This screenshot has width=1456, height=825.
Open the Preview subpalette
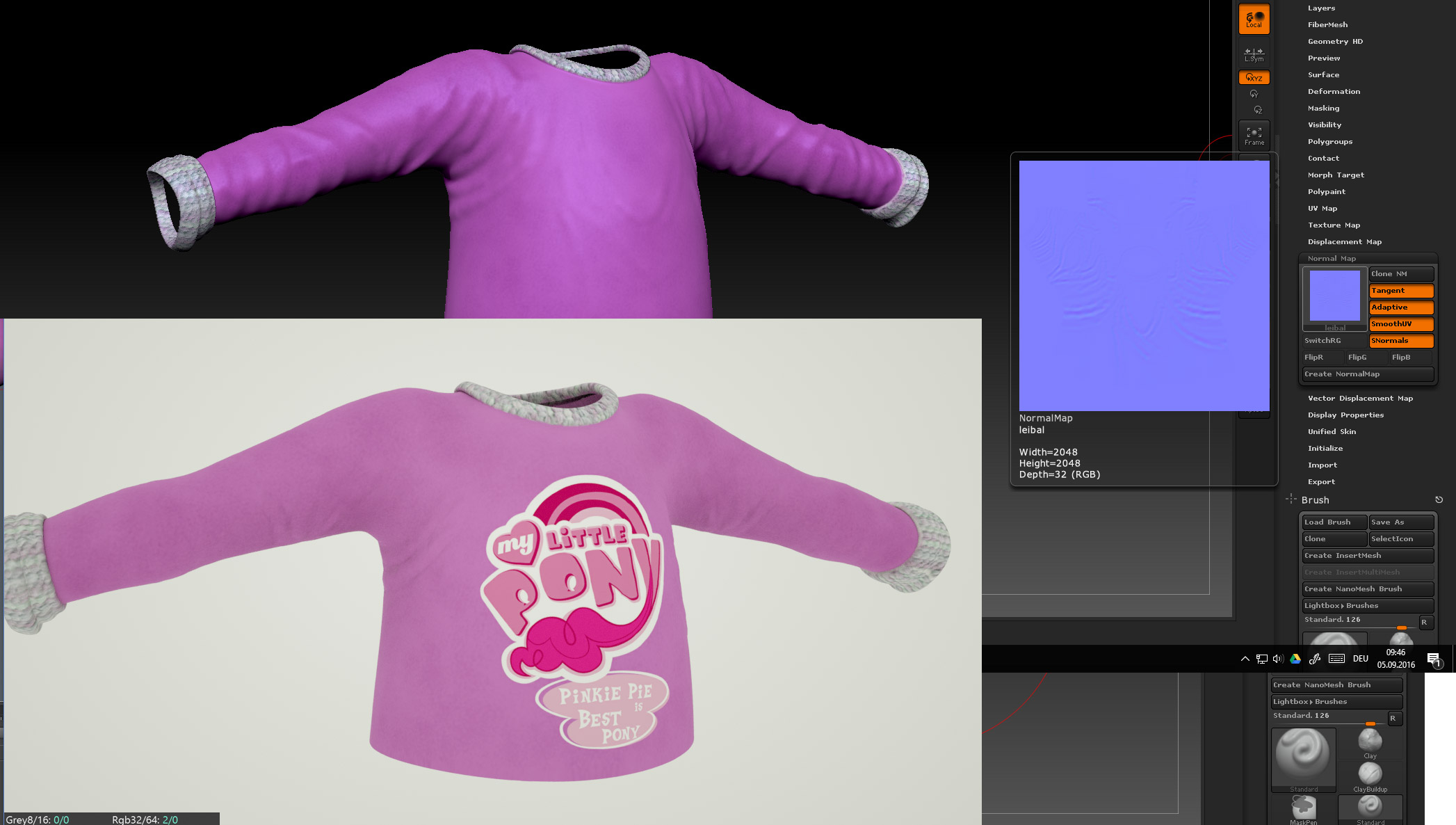click(x=1324, y=58)
